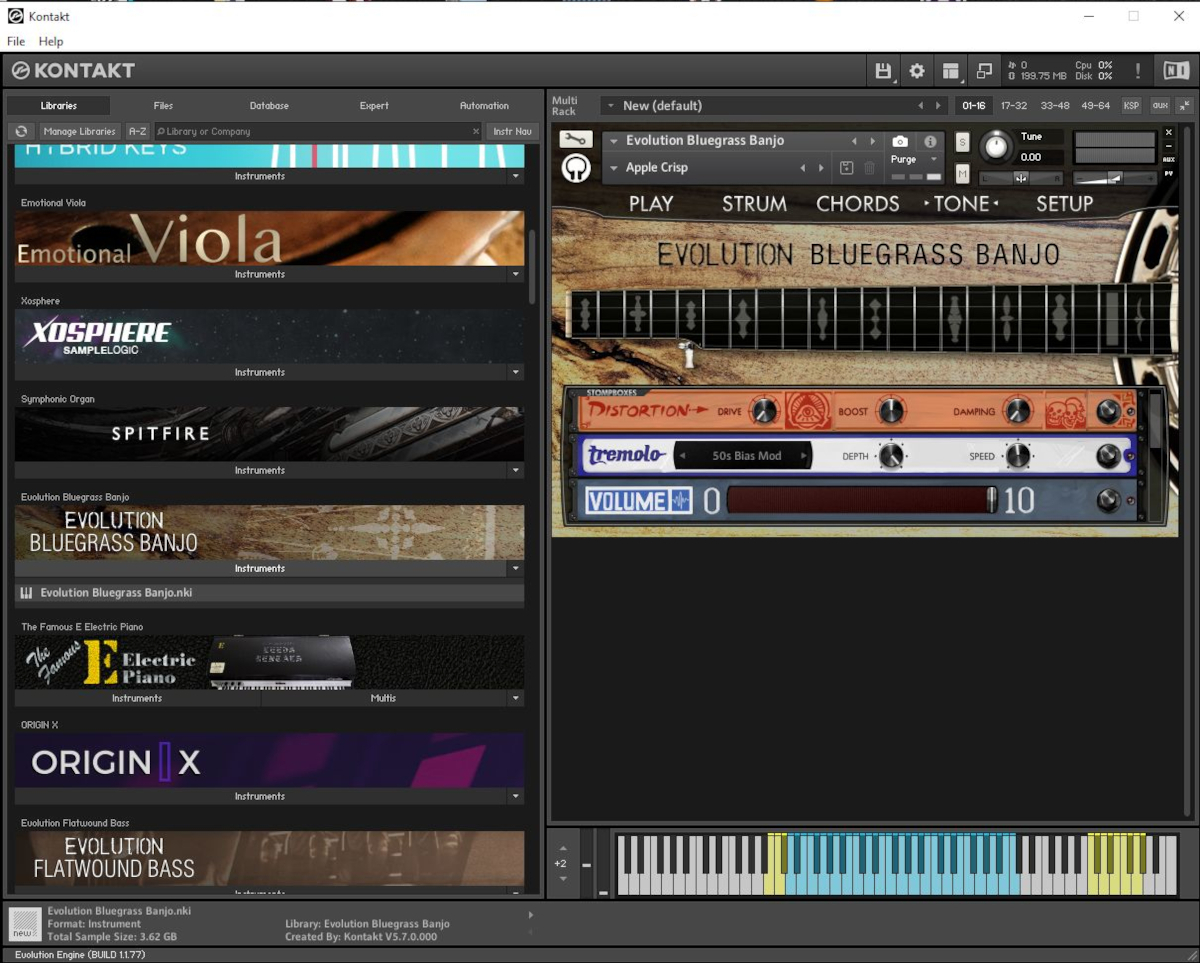Image resolution: width=1200 pixels, height=963 pixels.
Task: Toggle the Tremolo stompbox footswitch
Action: click(x=1108, y=456)
